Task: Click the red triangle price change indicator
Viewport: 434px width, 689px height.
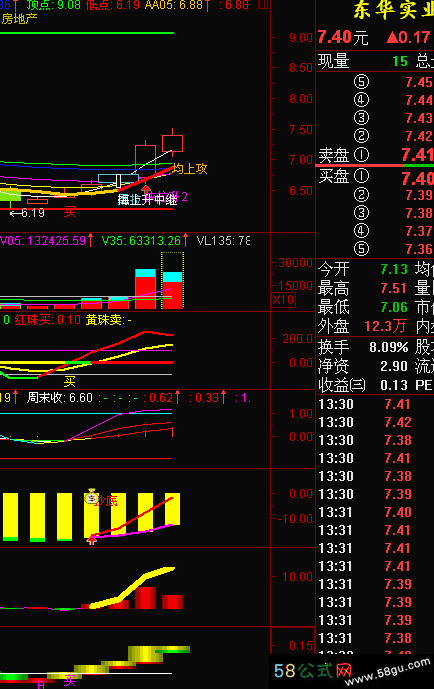Action: point(392,37)
